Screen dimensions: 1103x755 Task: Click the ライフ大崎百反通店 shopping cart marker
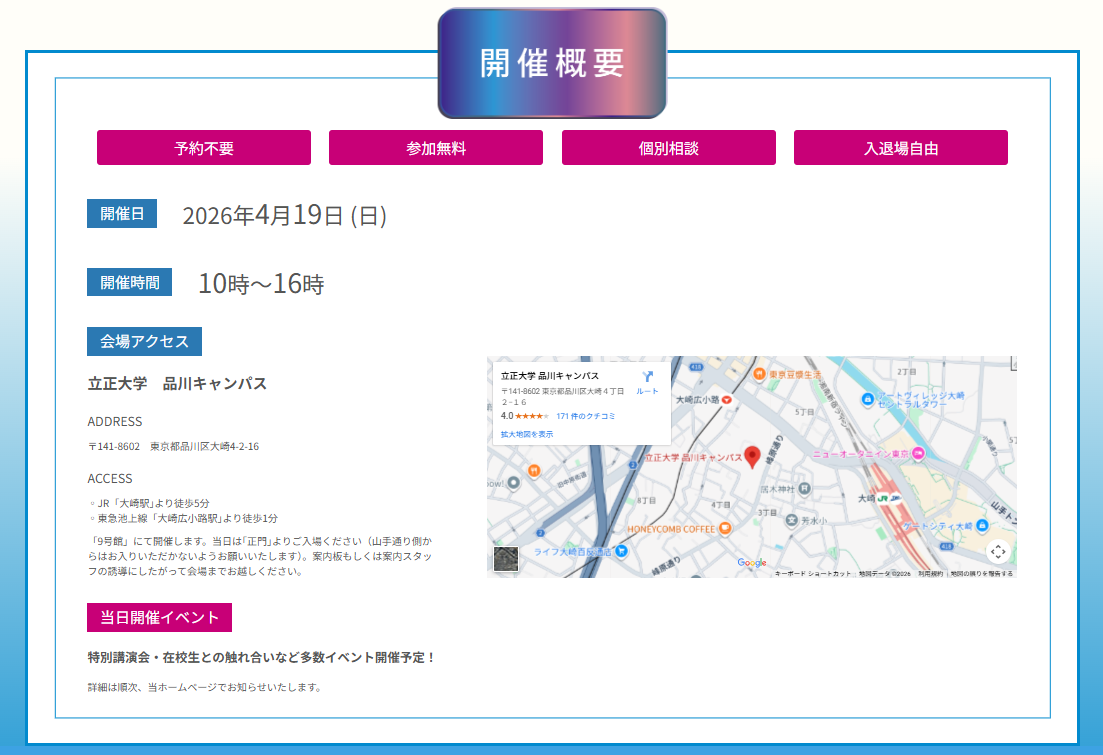click(621, 550)
